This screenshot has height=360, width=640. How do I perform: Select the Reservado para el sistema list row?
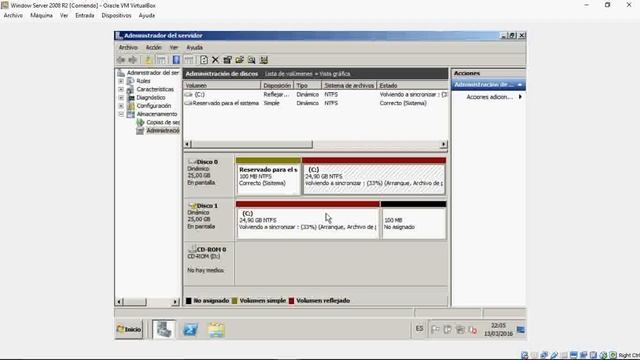coord(316,103)
